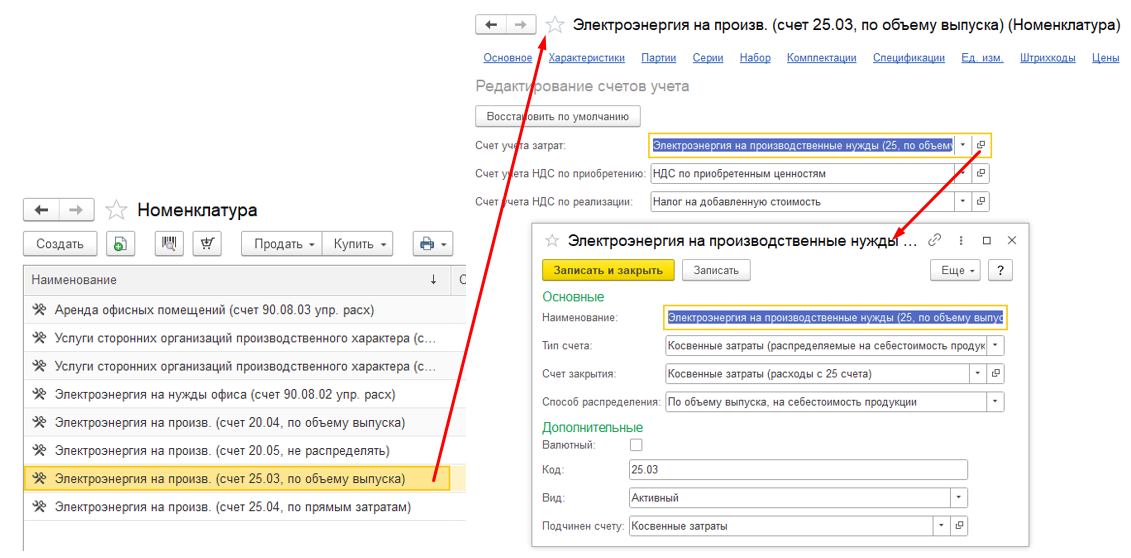
Task: Select row Электроэнергия на произв. (счет 25.04)
Action: coord(236,507)
